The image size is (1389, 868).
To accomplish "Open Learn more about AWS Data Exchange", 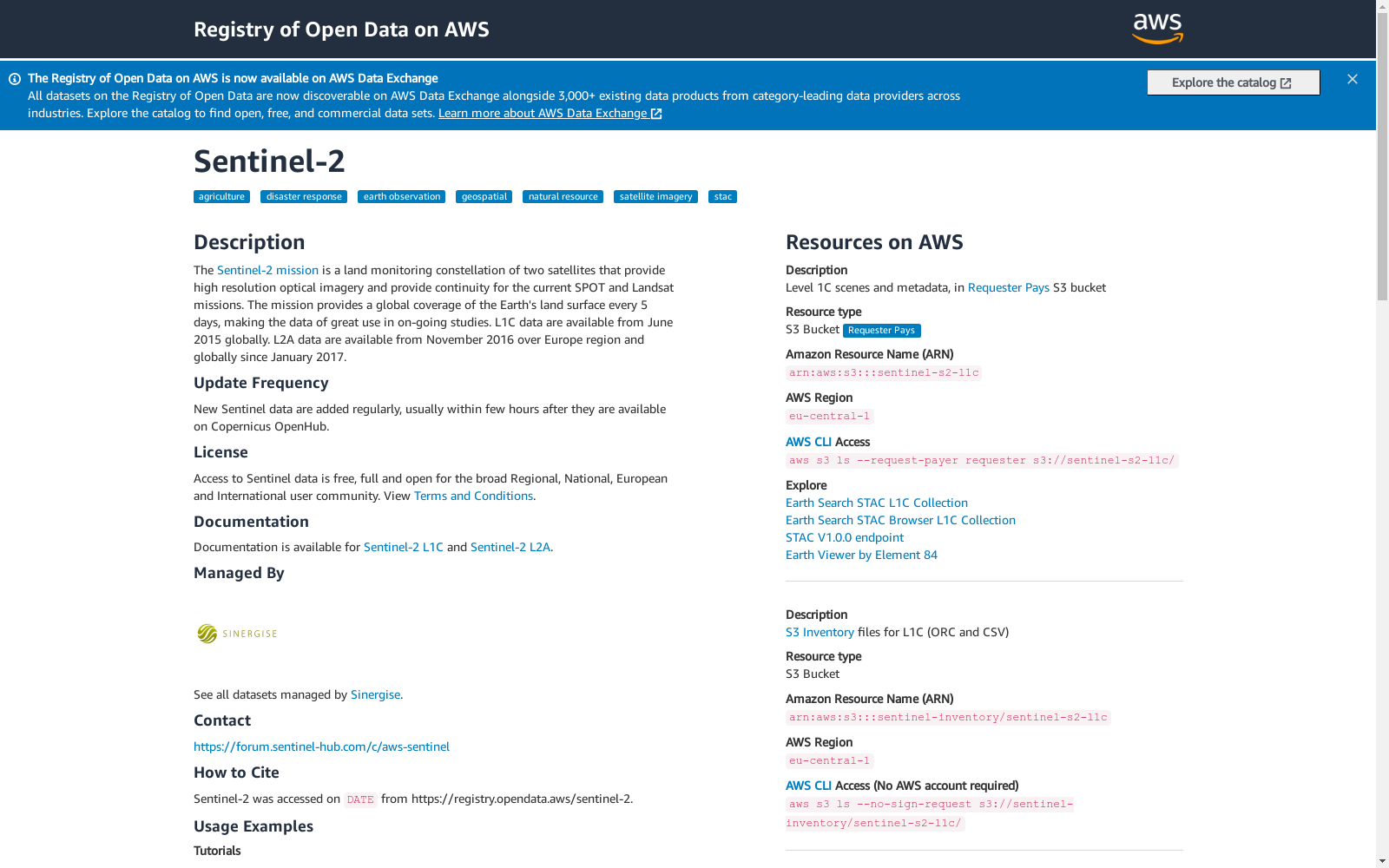I will (550, 113).
